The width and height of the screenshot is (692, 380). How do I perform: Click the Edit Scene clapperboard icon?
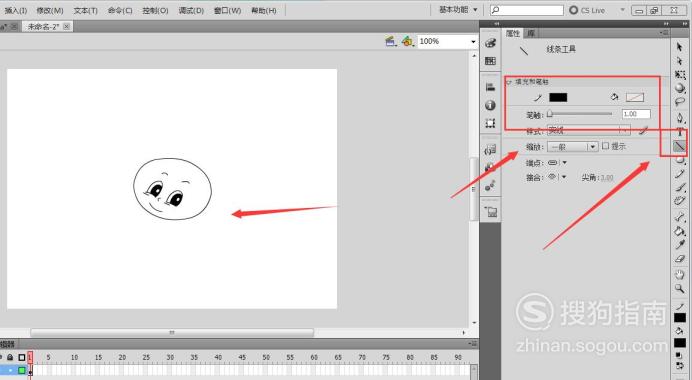pyautogui.click(x=391, y=41)
